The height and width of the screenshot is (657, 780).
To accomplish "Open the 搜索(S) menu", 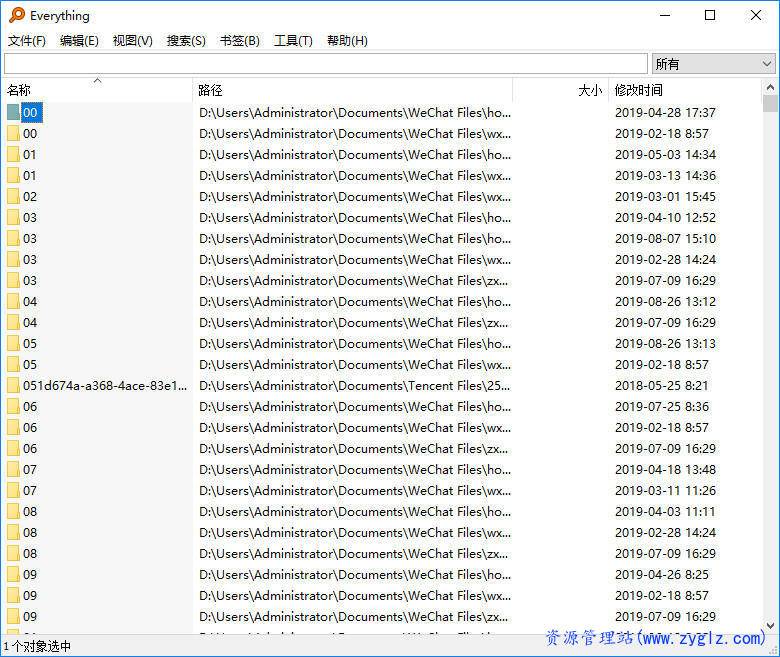I will (x=186, y=40).
